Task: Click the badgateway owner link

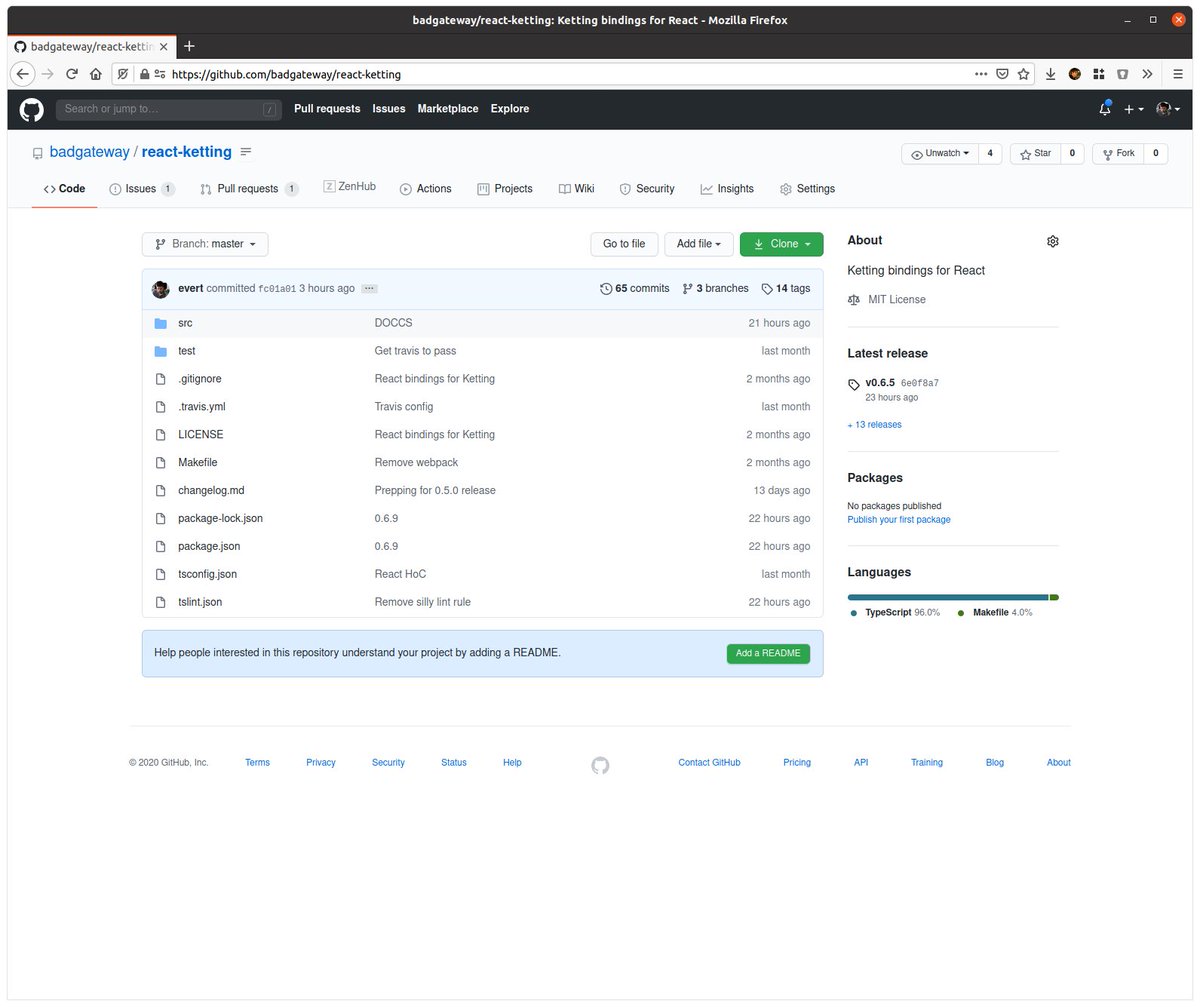Action: point(89,152)
